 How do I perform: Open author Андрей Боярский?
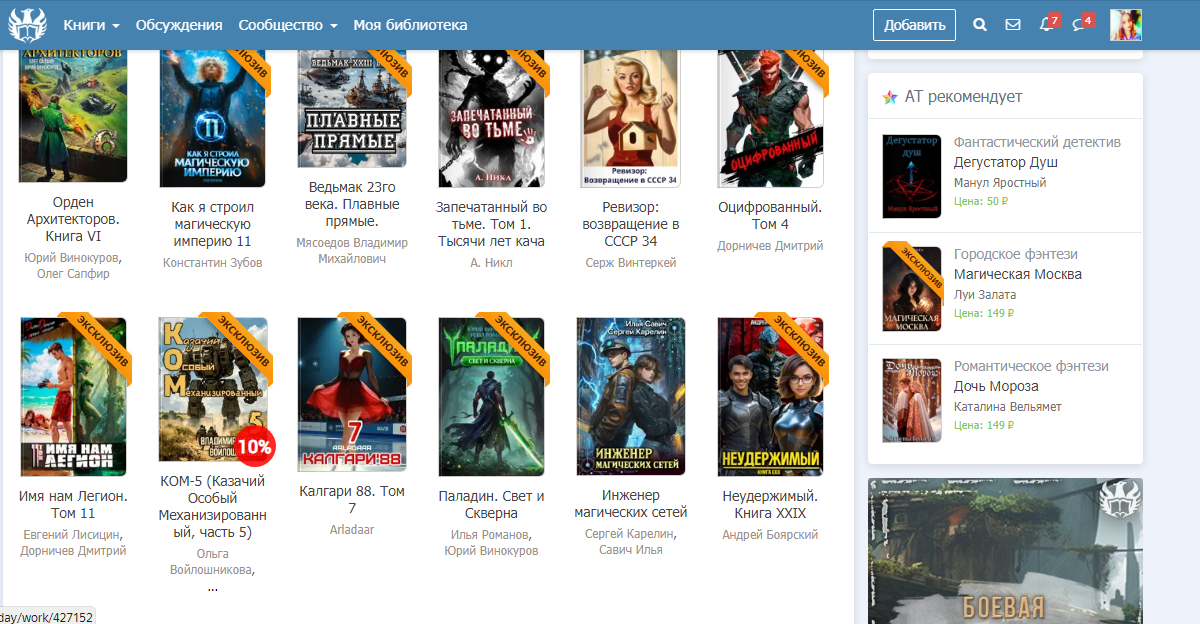[771, 535]
